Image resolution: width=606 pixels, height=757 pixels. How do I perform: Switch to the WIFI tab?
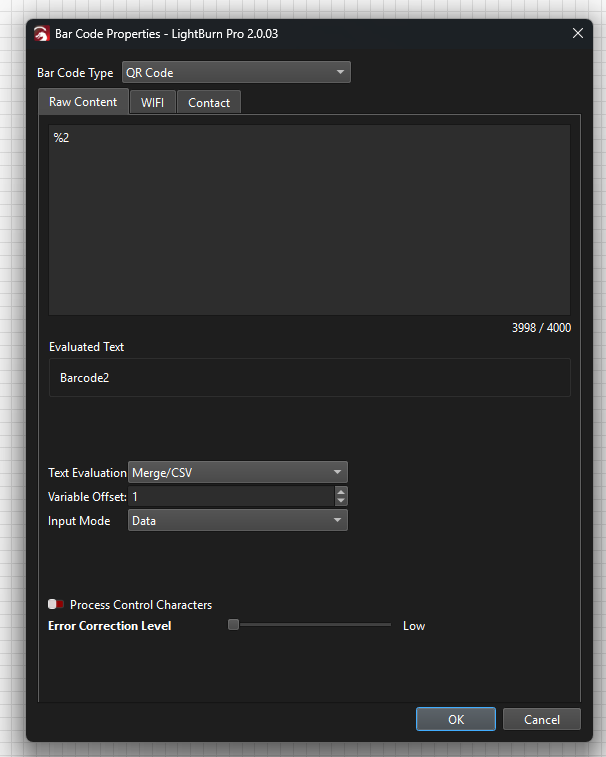click(x=152, y=103)
